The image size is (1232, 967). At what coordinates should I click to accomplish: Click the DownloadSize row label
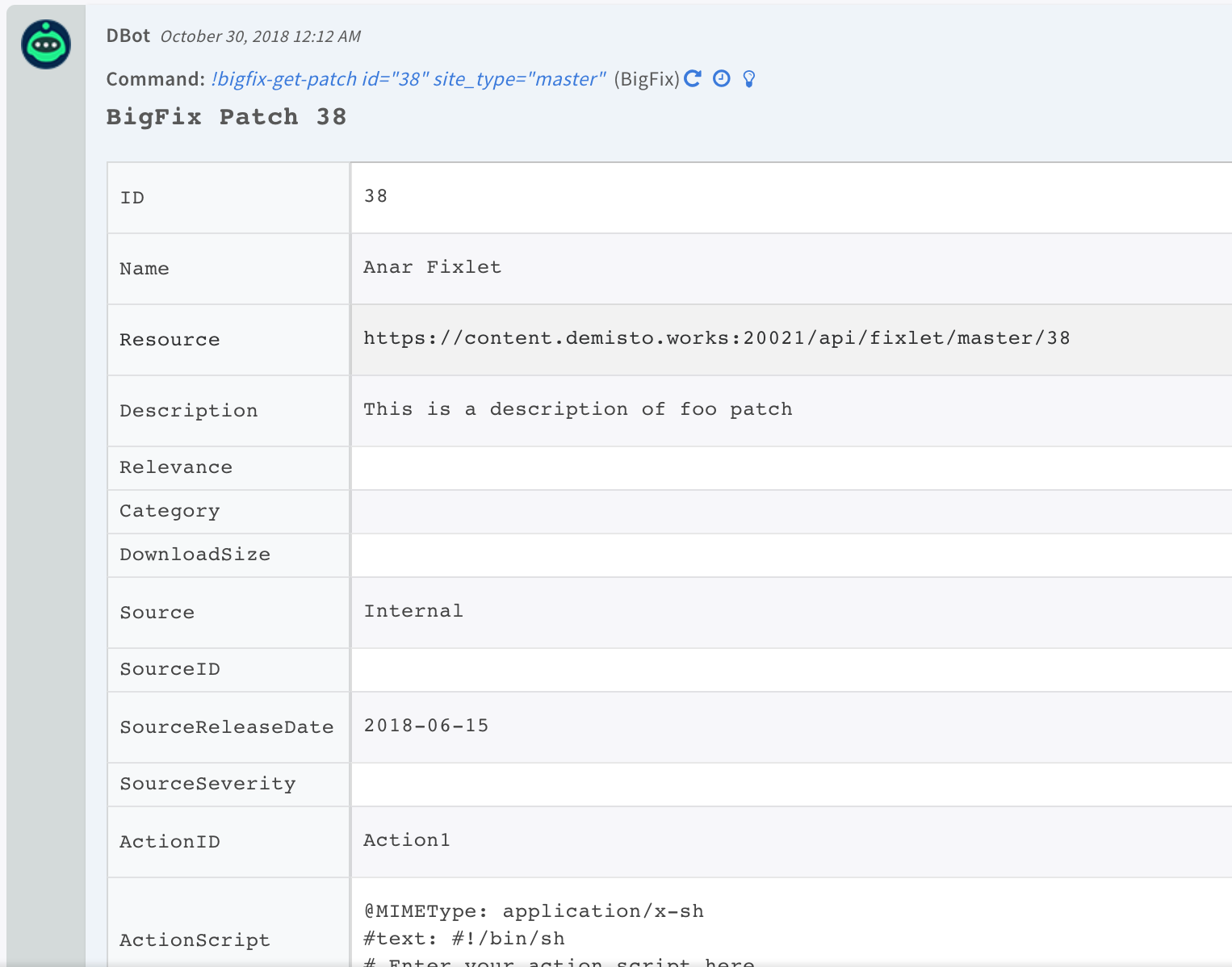(x=195, y=555)
